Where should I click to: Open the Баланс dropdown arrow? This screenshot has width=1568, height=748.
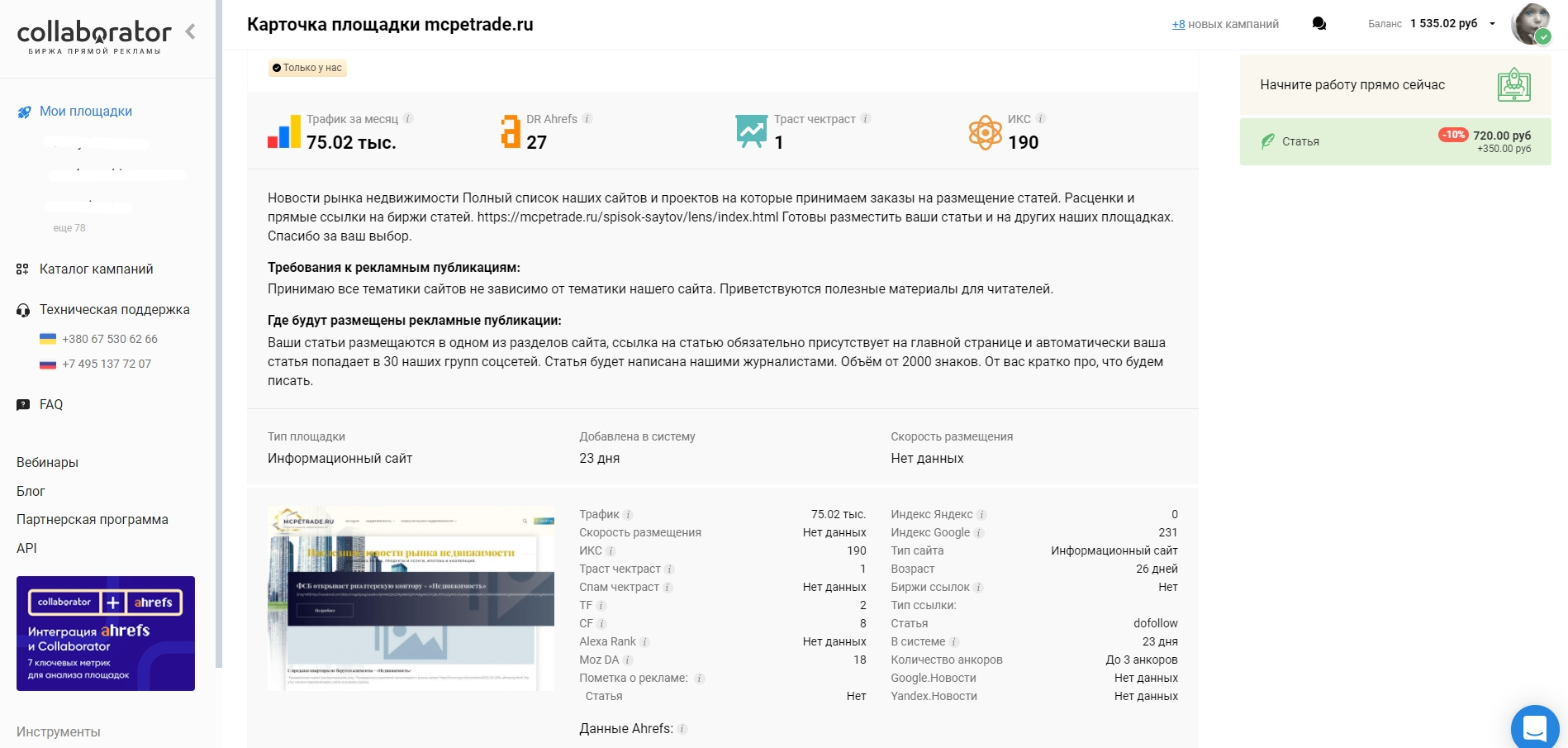1492,24
